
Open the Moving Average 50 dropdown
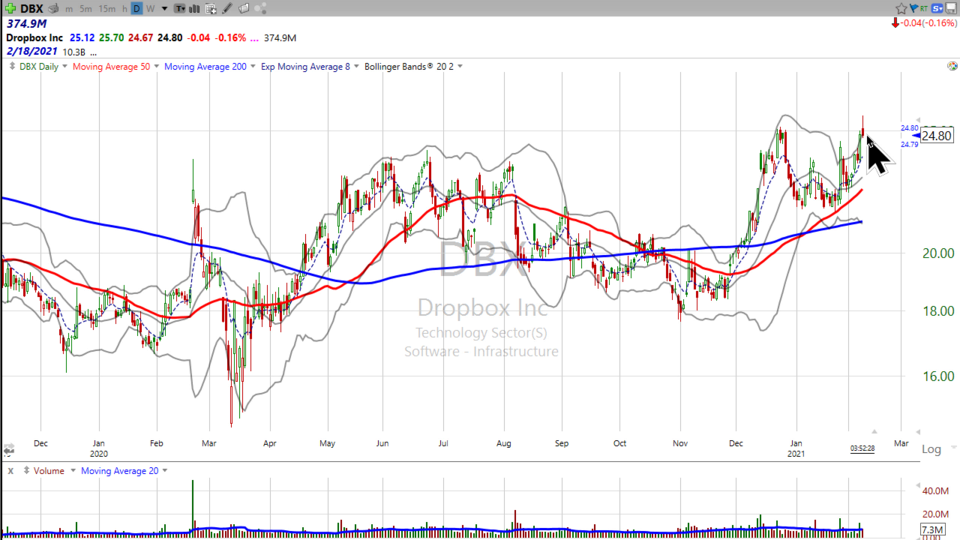point(156,66)
